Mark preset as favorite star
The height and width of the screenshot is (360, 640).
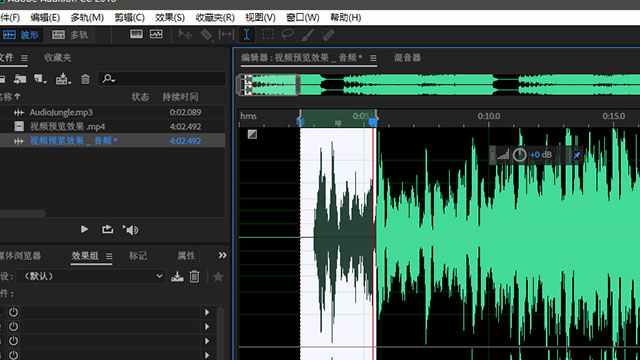tap(218, 276)
